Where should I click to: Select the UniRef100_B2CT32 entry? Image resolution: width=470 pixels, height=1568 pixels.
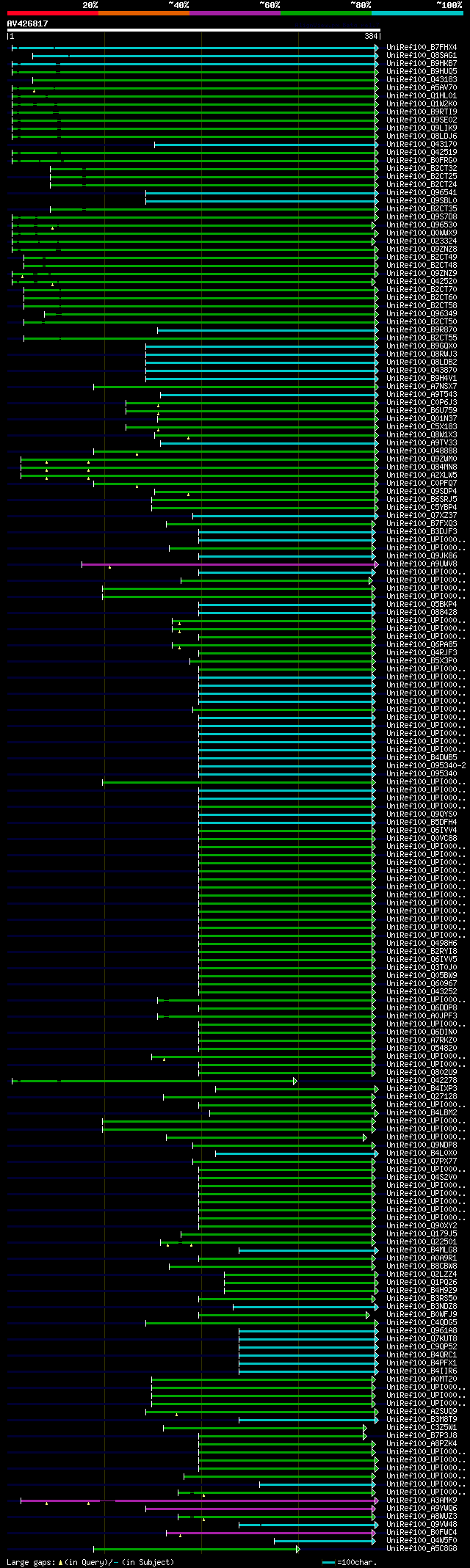click(x=422, y=169)
